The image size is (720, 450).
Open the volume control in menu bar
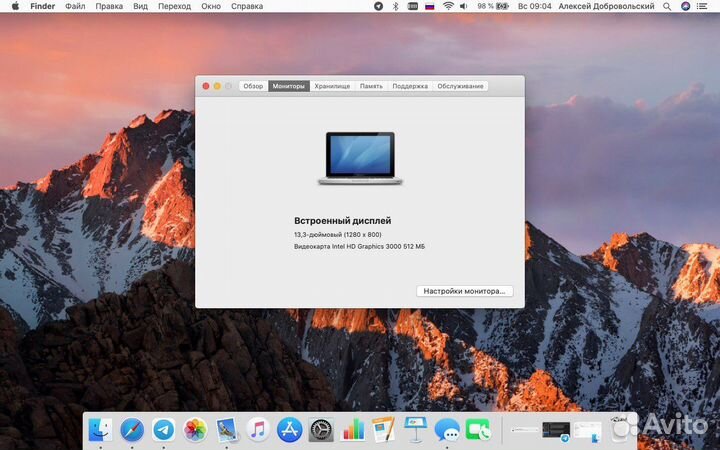pyautogui.click(x=464, y=6)
